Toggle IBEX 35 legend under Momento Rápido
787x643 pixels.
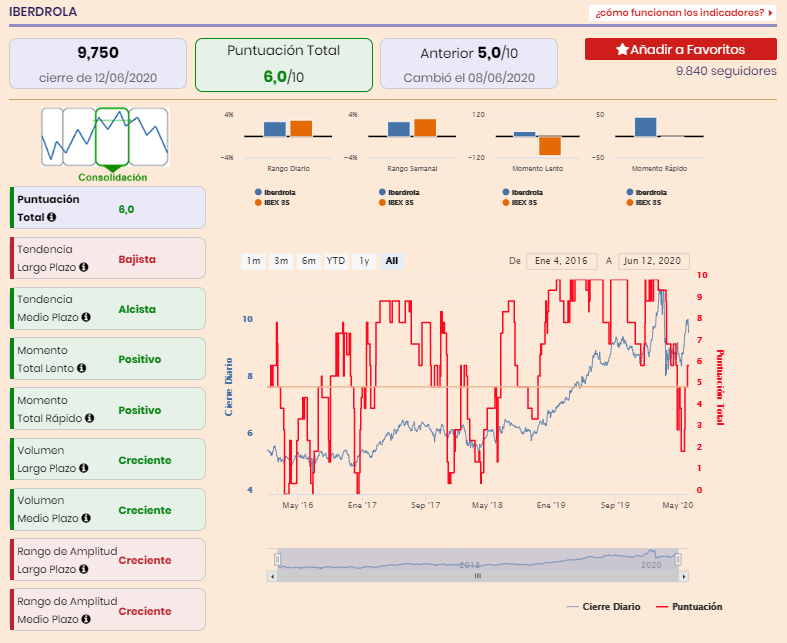pos(643,203)
